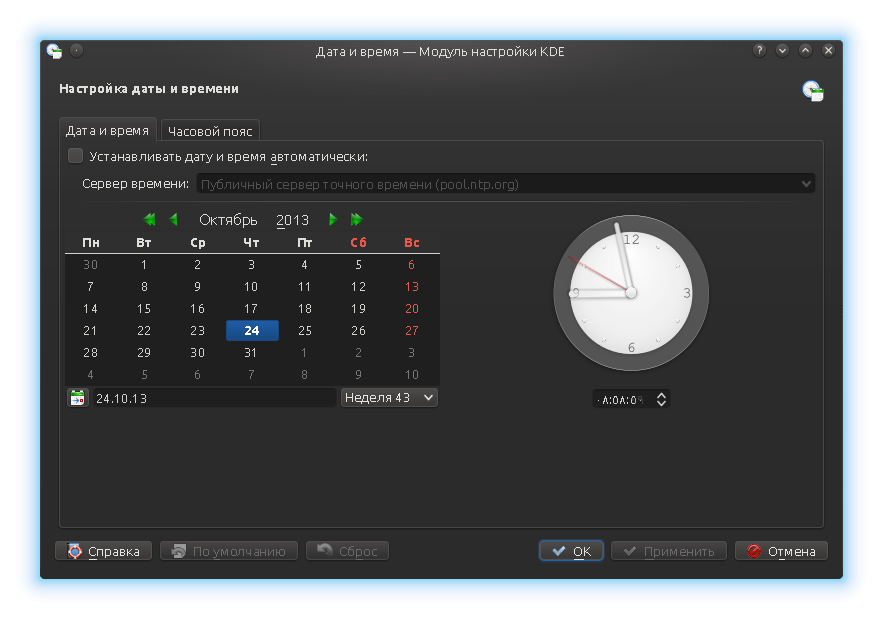The height and width of the screenshot is (619, 883).
Task: Click the window help question mark button
Action: [759, 51]
